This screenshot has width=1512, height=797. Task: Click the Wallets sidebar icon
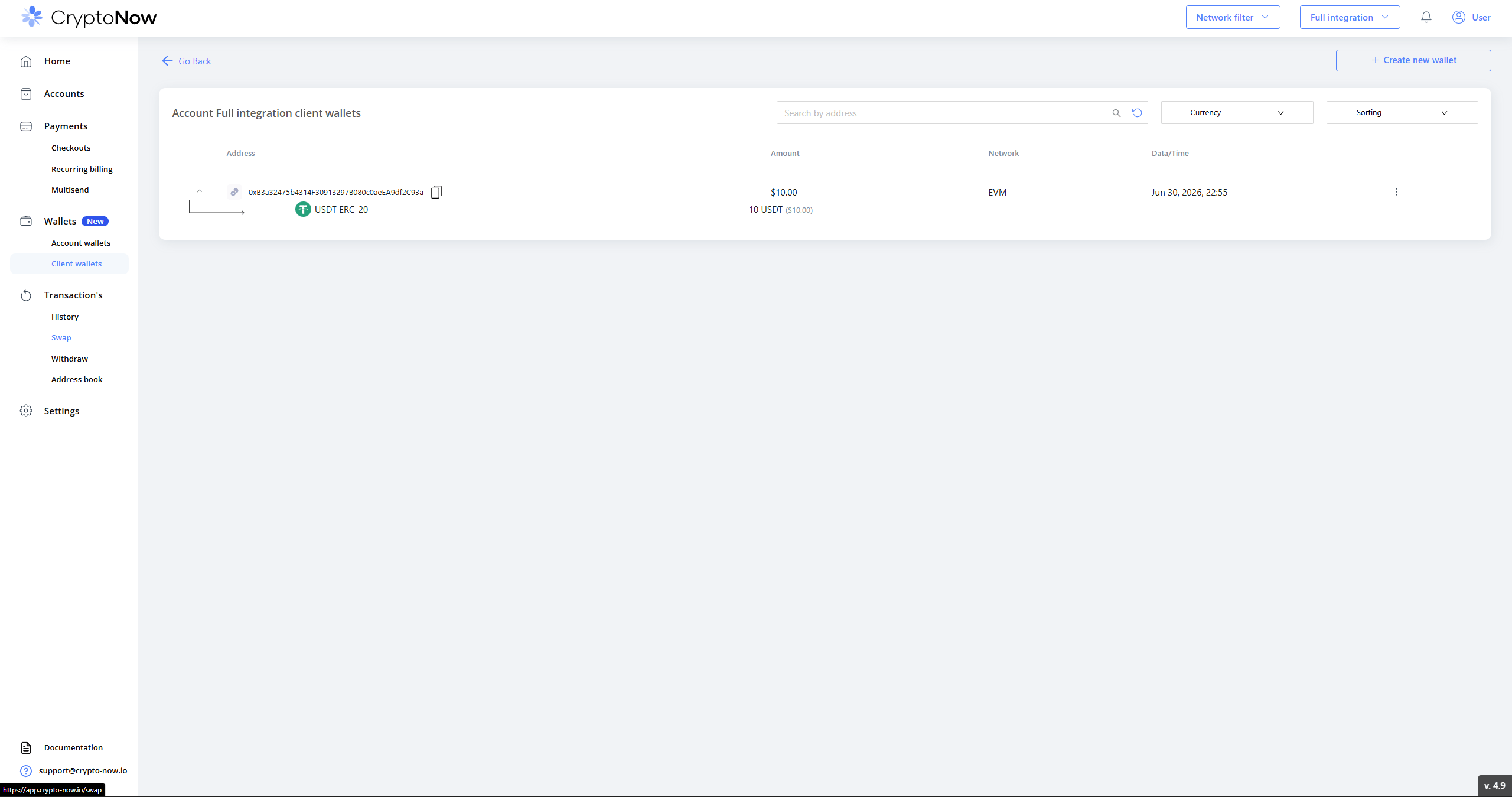pos(26,221)
